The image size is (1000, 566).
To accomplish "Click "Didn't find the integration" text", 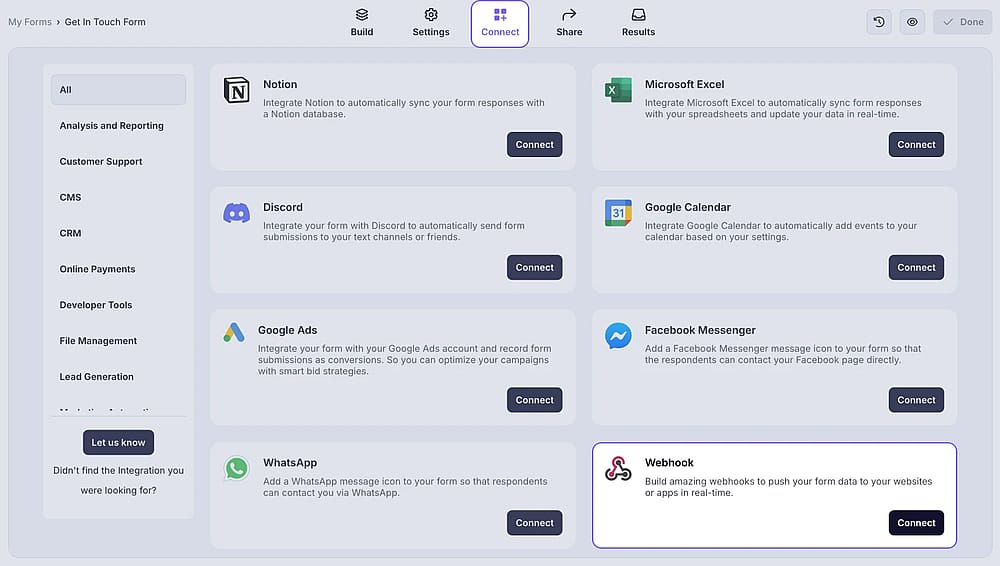I will [x=119, y=480].
